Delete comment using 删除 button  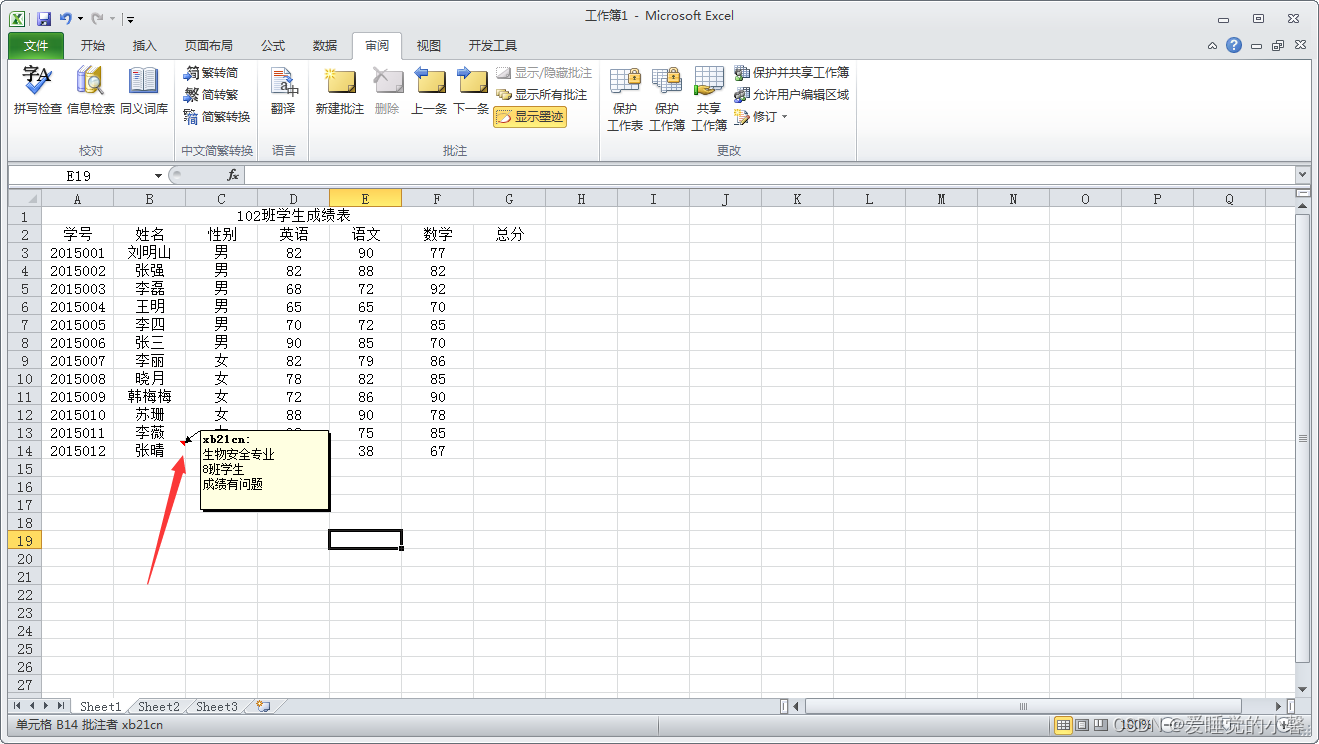387,90
